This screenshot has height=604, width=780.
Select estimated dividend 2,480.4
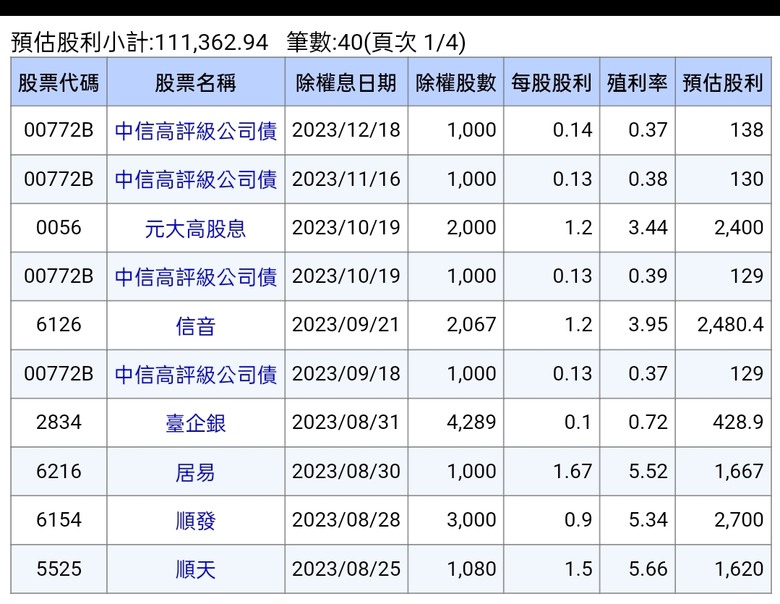(730, 325)
